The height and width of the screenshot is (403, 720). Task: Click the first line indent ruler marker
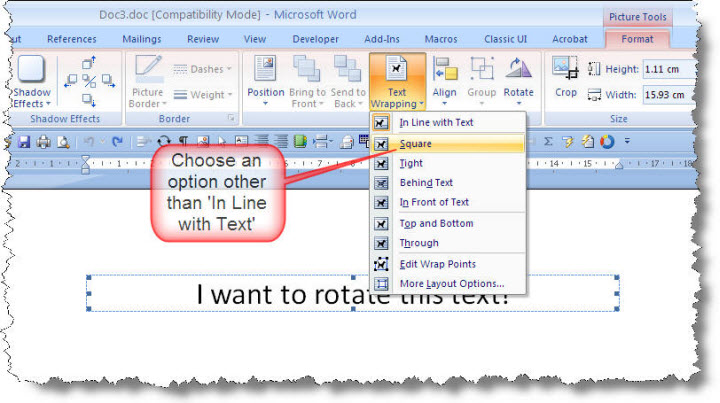(85, 159)
